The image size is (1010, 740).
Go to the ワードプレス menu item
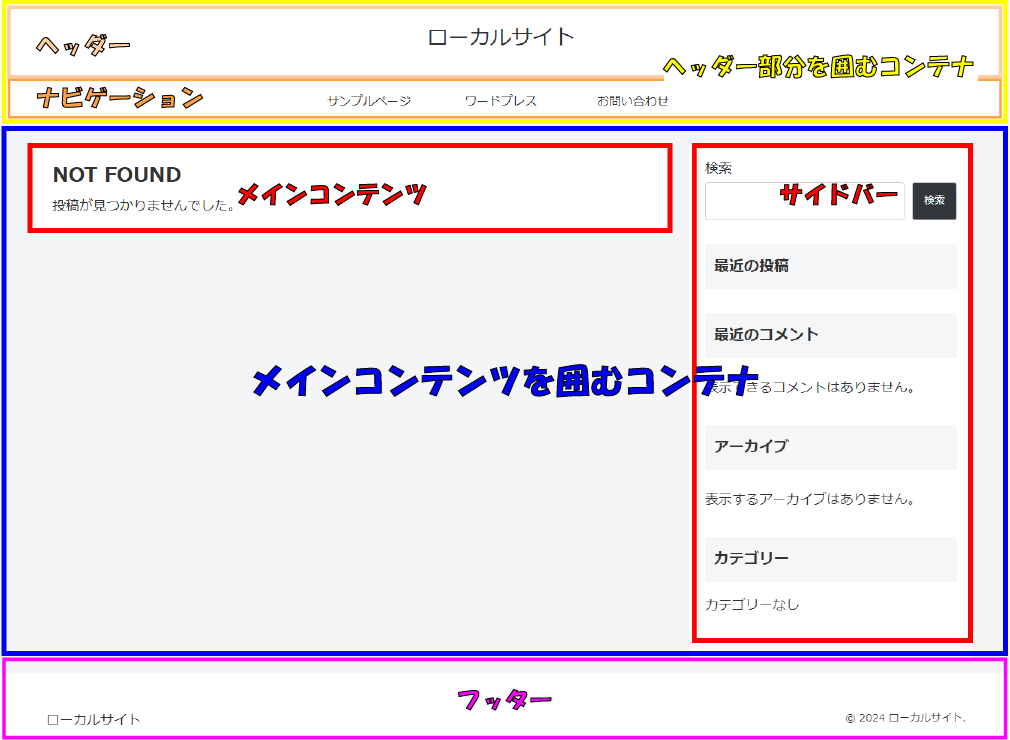[501, 101]
